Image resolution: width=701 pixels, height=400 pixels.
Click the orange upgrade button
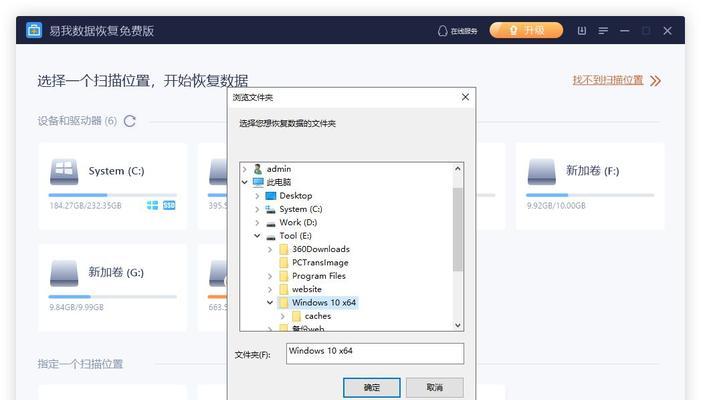pos(526,30)
